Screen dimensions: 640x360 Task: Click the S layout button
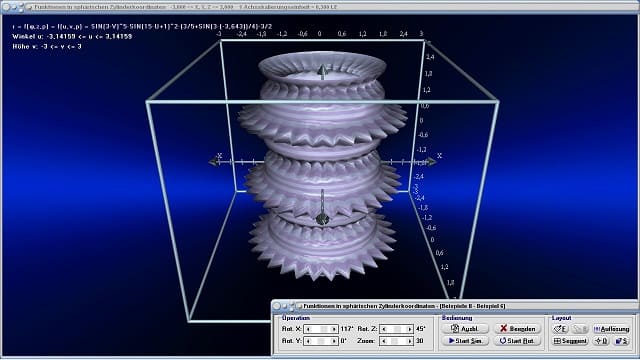coord(621,341)
